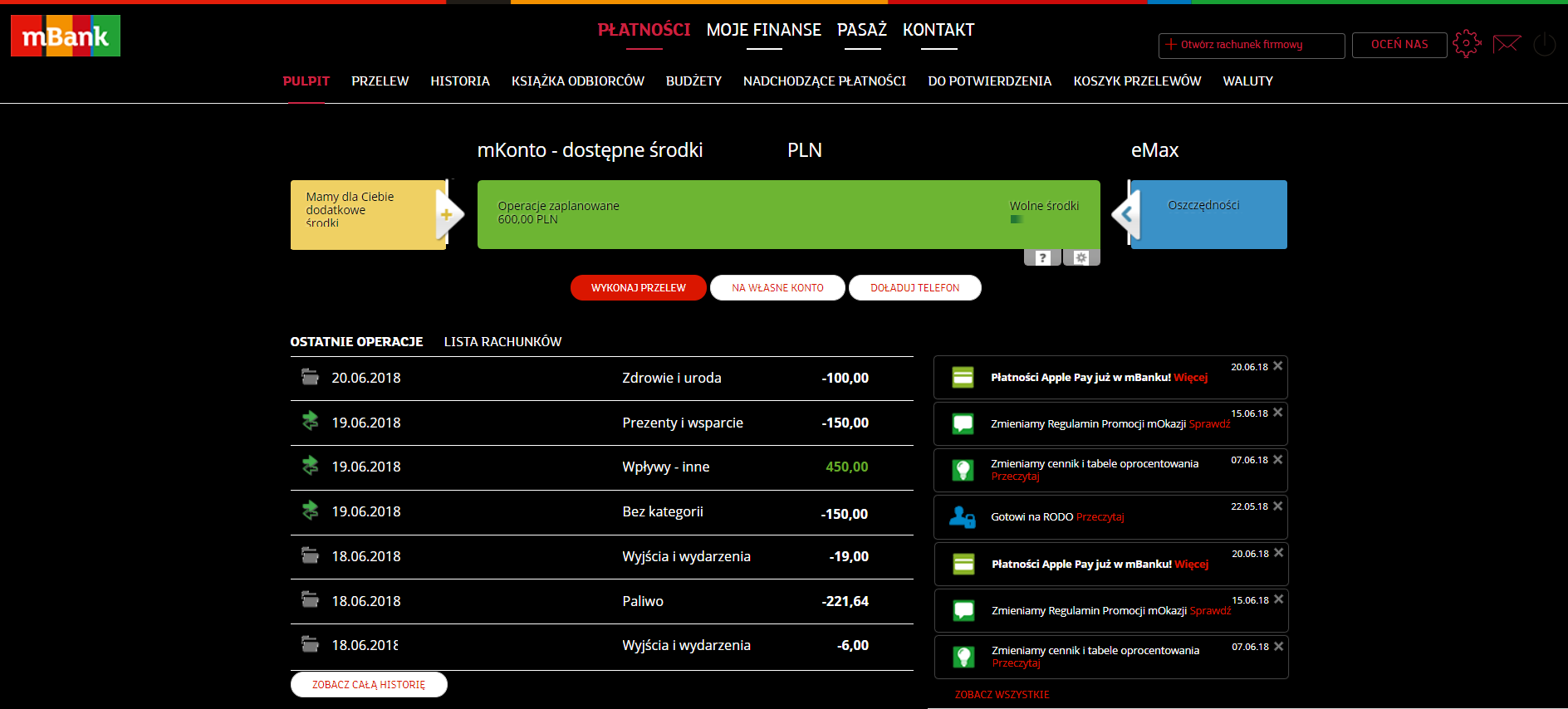This screenshot has width=1568, height=709.
Task: Open the KONTAKT main menu
Action: click(x=938, y=30)
